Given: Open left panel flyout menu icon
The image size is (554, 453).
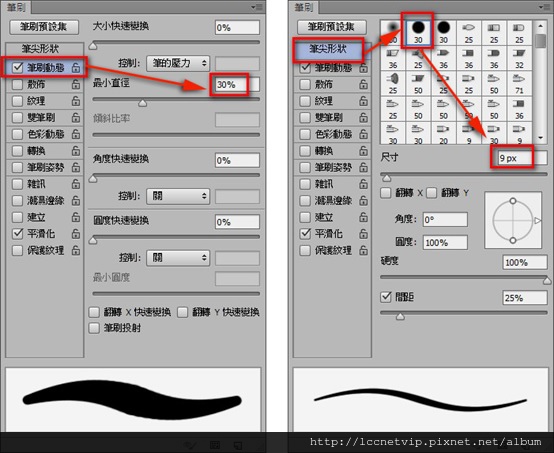Looking at the screenshot, I should point(258,7).
